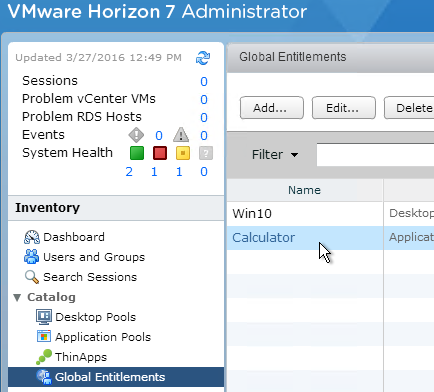Click the yellow health count 1
This screenshot has height=392, width=434.
click(x=179, y=172)
